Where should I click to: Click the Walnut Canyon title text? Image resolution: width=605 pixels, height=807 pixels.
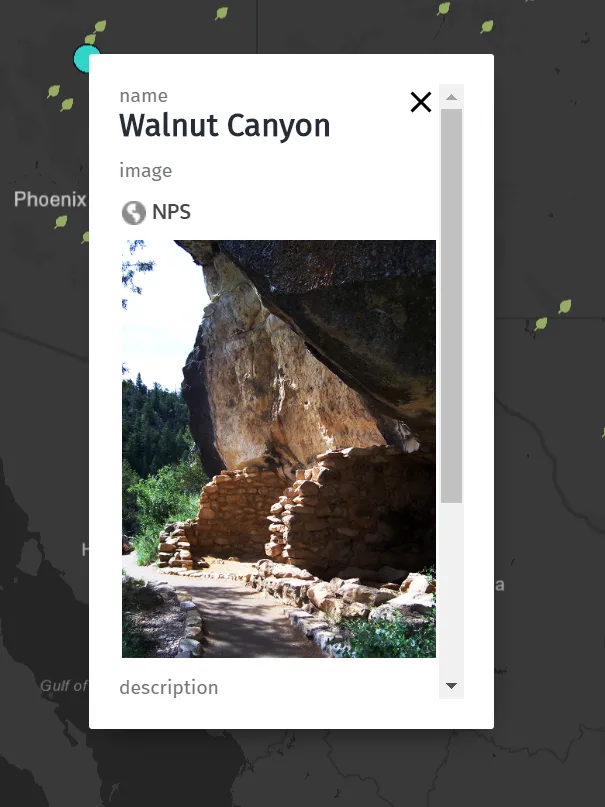[225, 125]
